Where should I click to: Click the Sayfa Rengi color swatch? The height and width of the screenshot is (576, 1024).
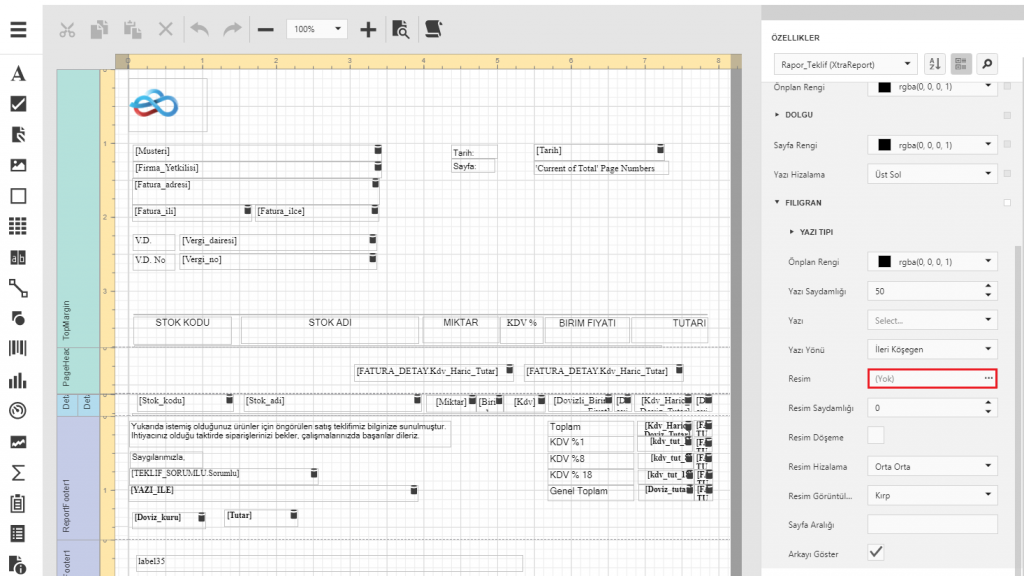(x=884, y=145)
